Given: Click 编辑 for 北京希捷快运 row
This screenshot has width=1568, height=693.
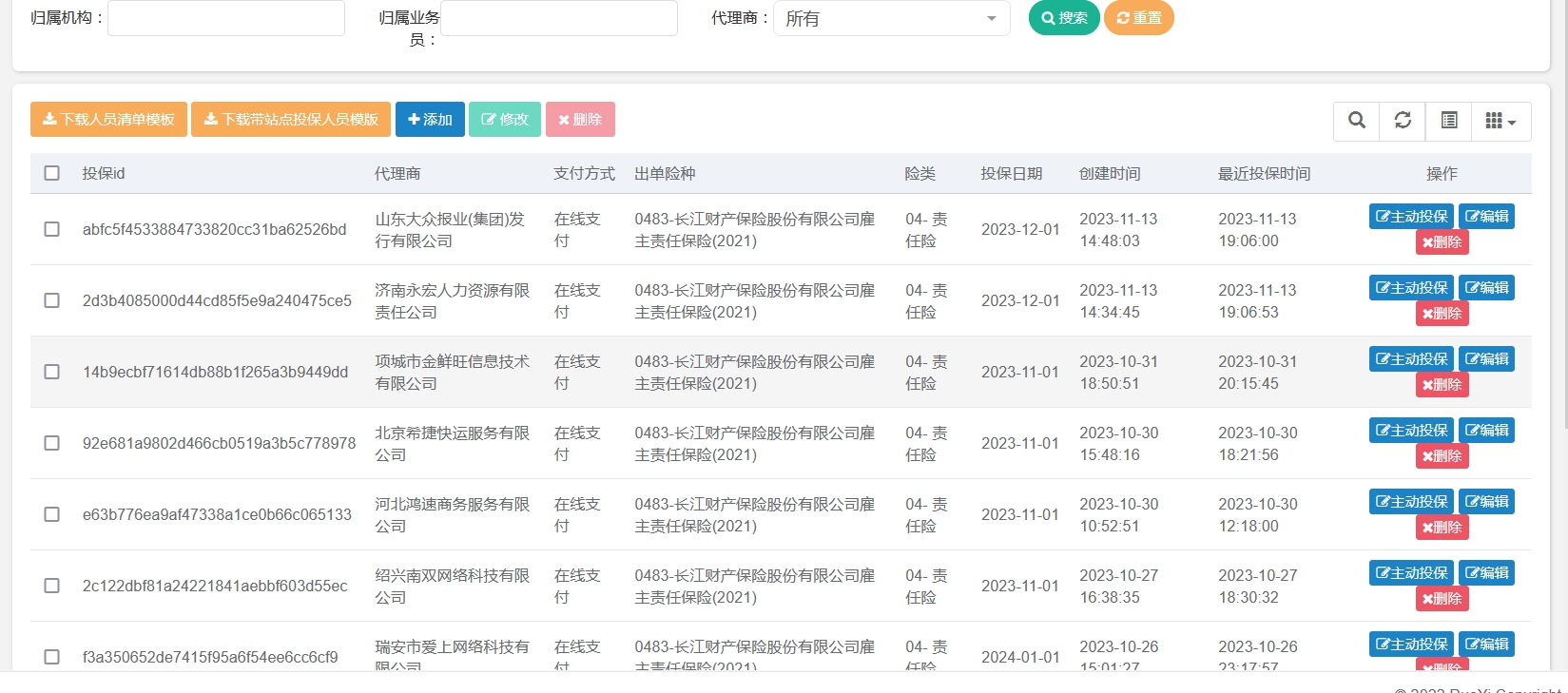Looking at the screenshot, I should coord(1486,431).
